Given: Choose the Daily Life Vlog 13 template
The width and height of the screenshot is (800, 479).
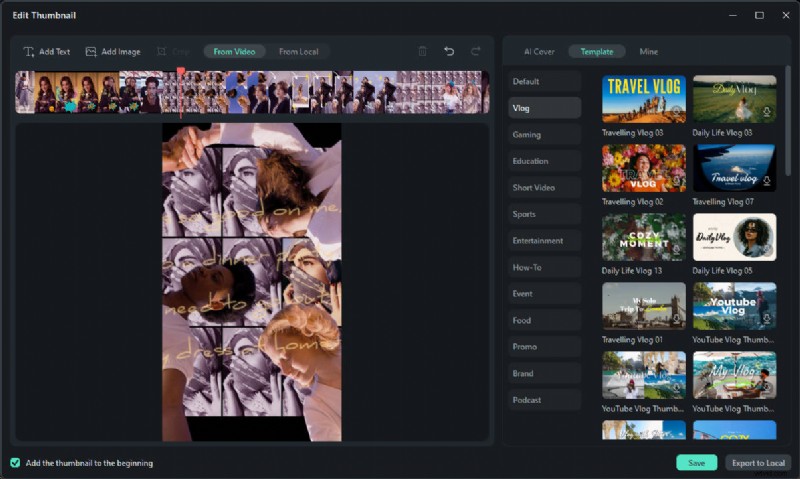Looking at the screenshot, I should point(644,237).
